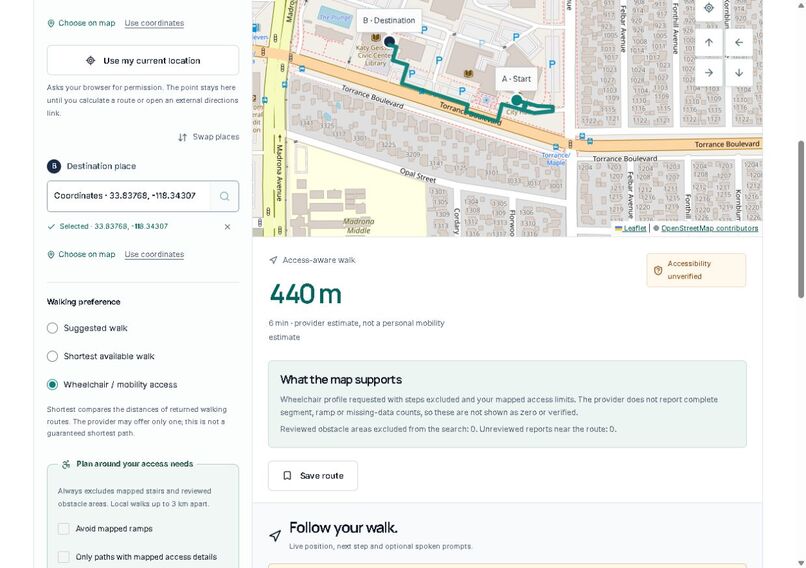Viewport: 806px width, 568px height.
Task: Click the destination search magnifier icon
Action: click(x=225, y=196)
